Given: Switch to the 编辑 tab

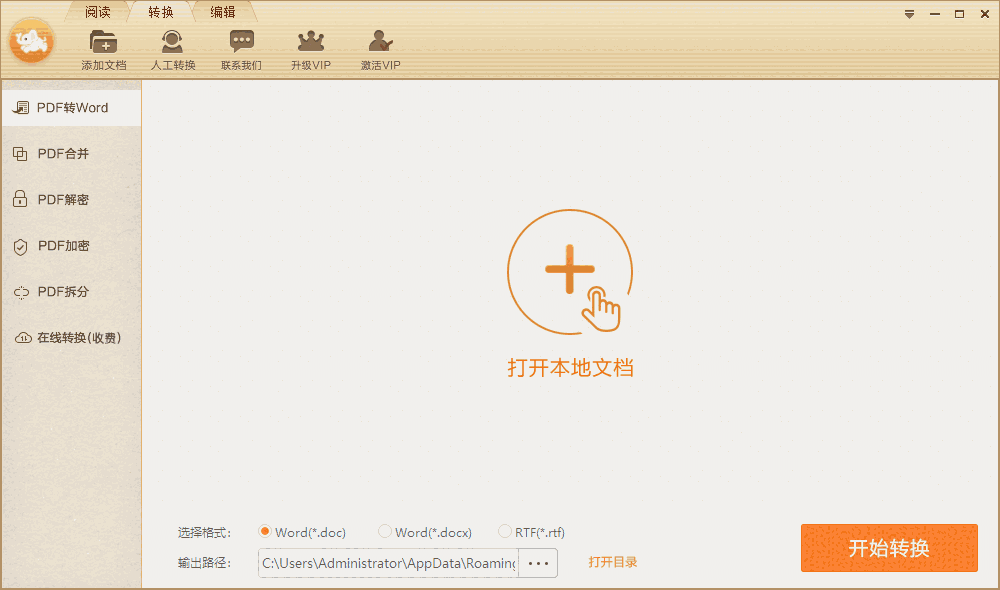Looking at the screenshot, I should pyautogui.click(x=222, y=12).
